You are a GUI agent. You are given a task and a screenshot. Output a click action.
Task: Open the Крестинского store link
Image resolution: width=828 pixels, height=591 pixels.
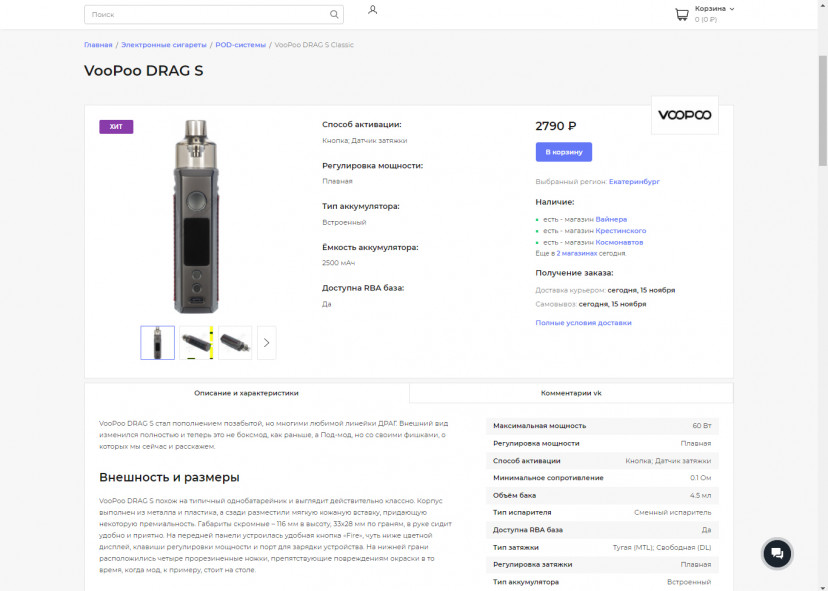[620, 231]
